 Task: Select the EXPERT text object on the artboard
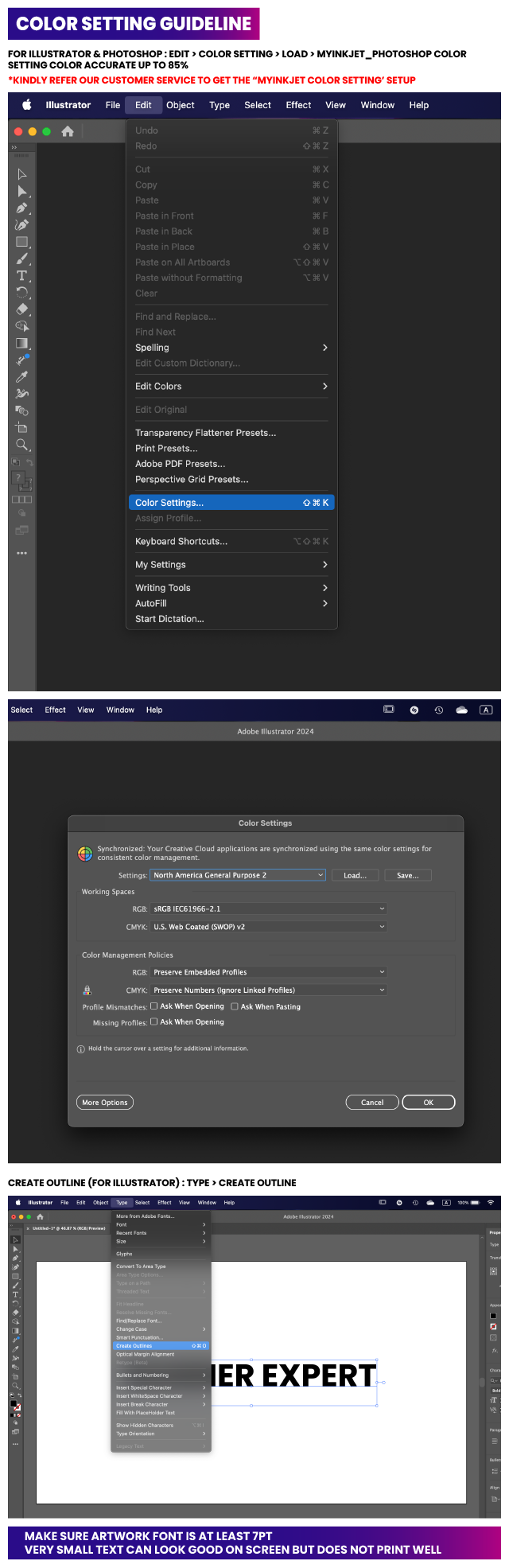tap(319, 1375)
